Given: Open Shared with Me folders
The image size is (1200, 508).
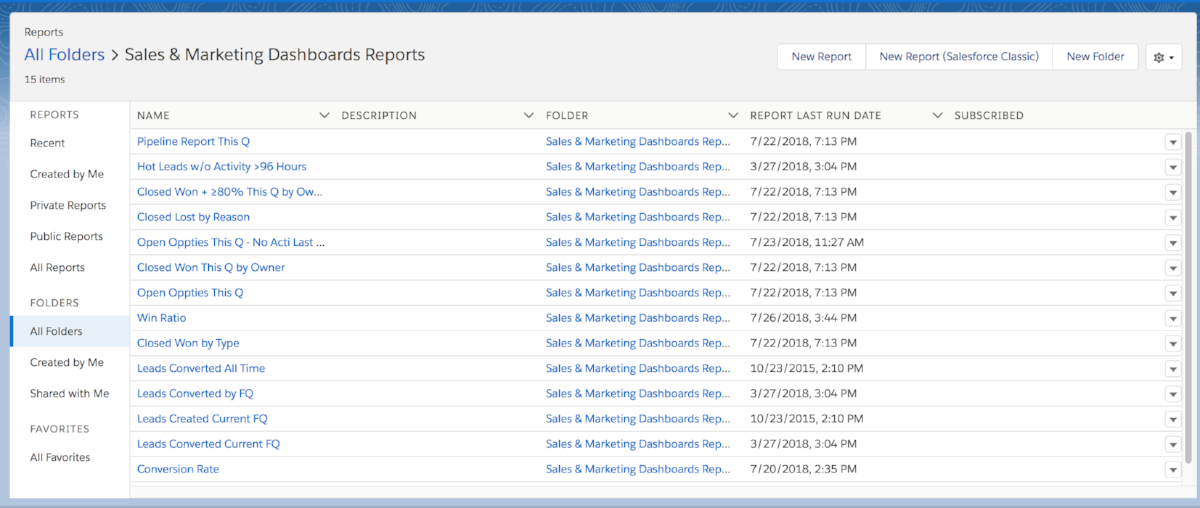Looking at the screenshot, I should pos(70,393).
